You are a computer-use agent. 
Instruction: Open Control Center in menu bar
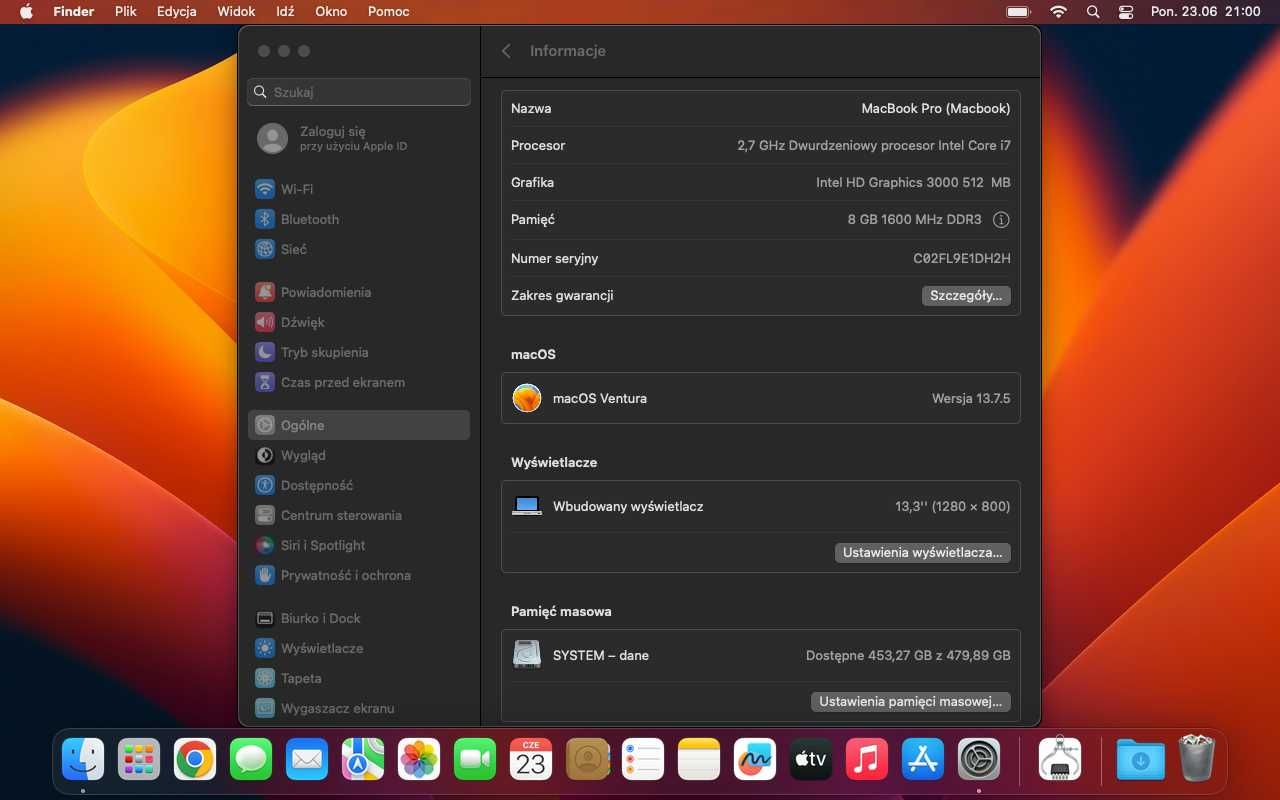coord(1126,12)
